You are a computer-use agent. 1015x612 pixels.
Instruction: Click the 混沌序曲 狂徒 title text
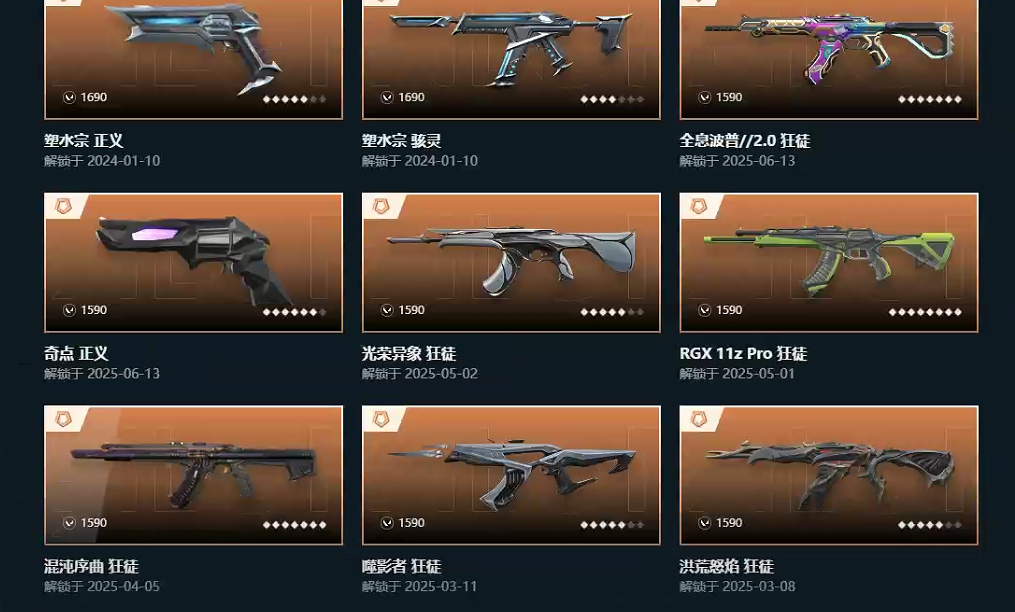coord(91,567)
